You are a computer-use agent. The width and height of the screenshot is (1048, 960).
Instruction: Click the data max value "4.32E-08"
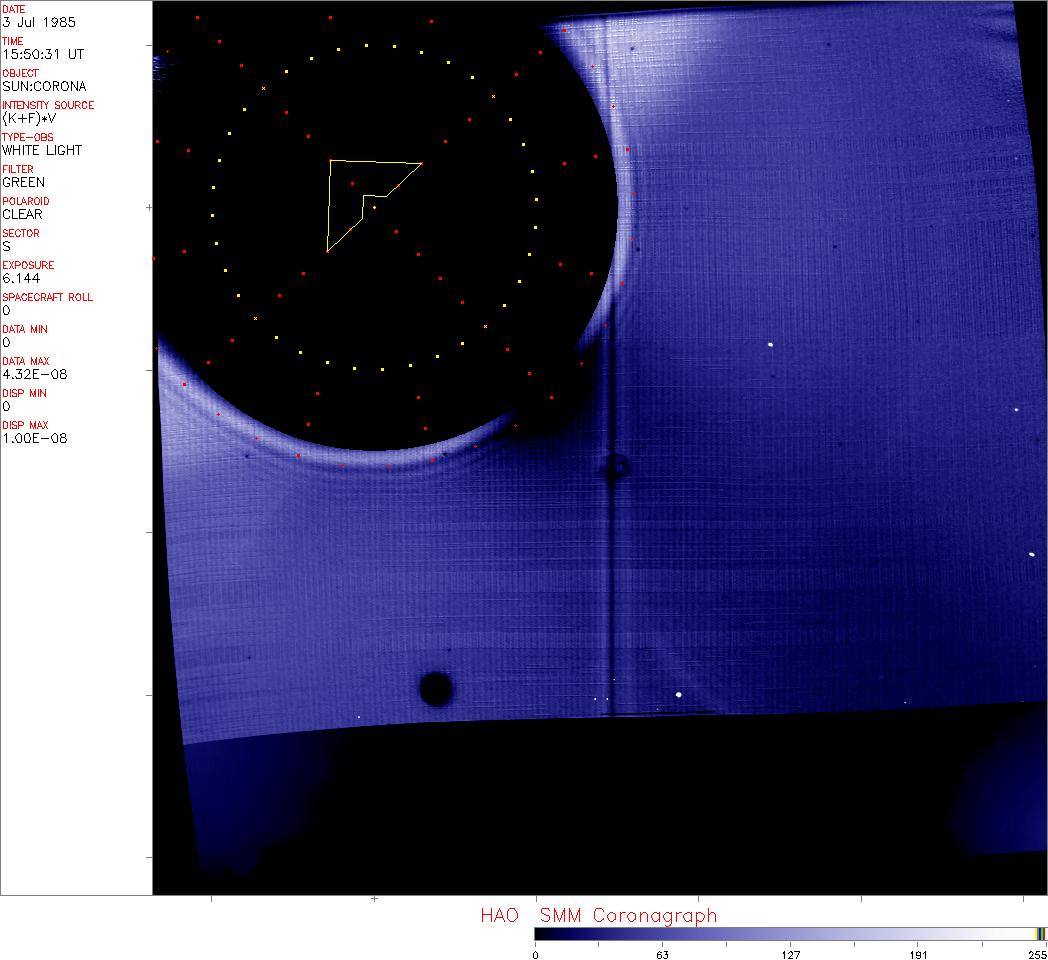[32, 374]
